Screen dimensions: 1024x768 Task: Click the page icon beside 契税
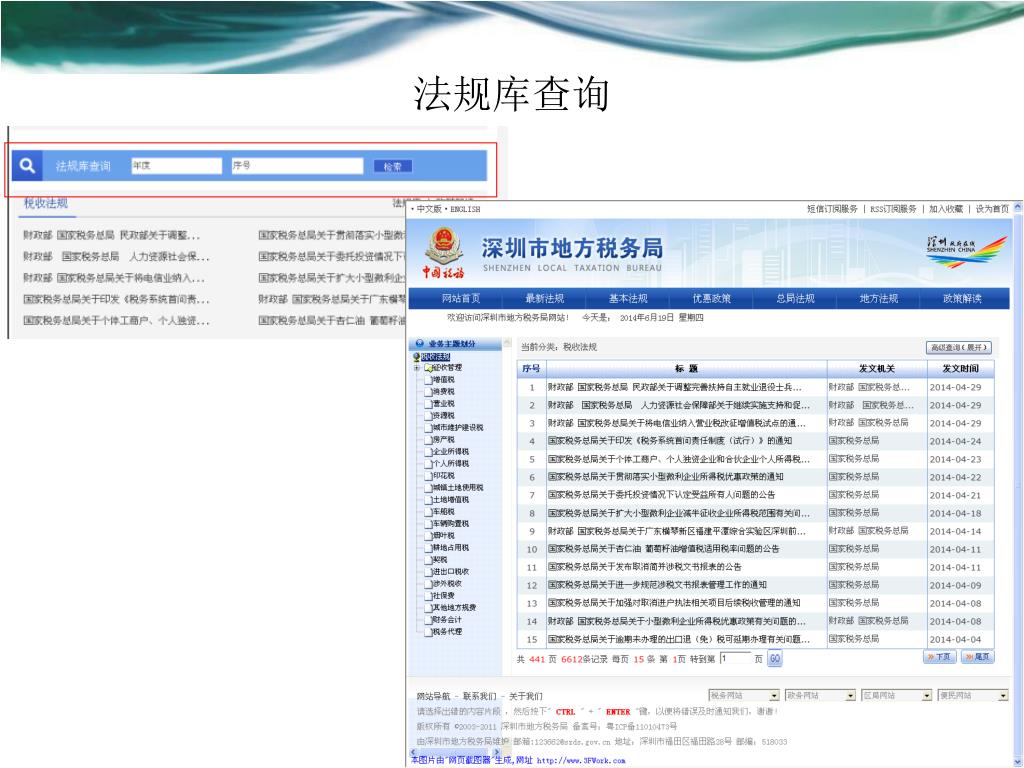tap(428, 560)
